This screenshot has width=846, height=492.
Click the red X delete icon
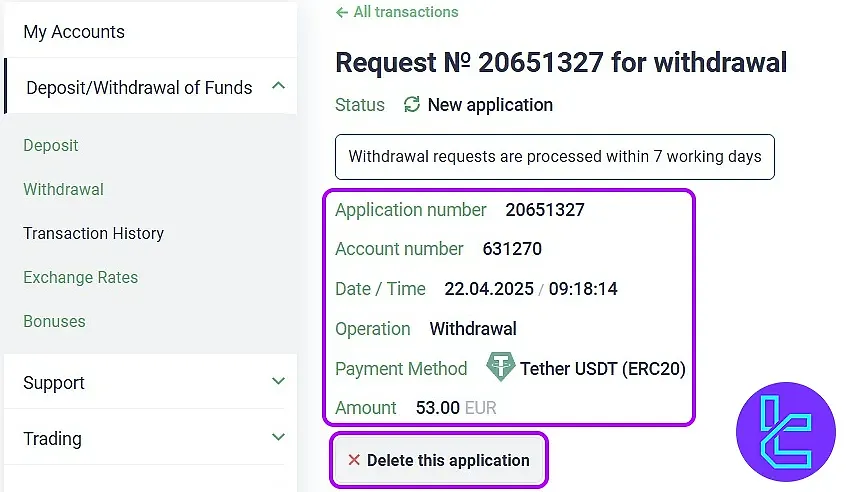click(354, 461)
